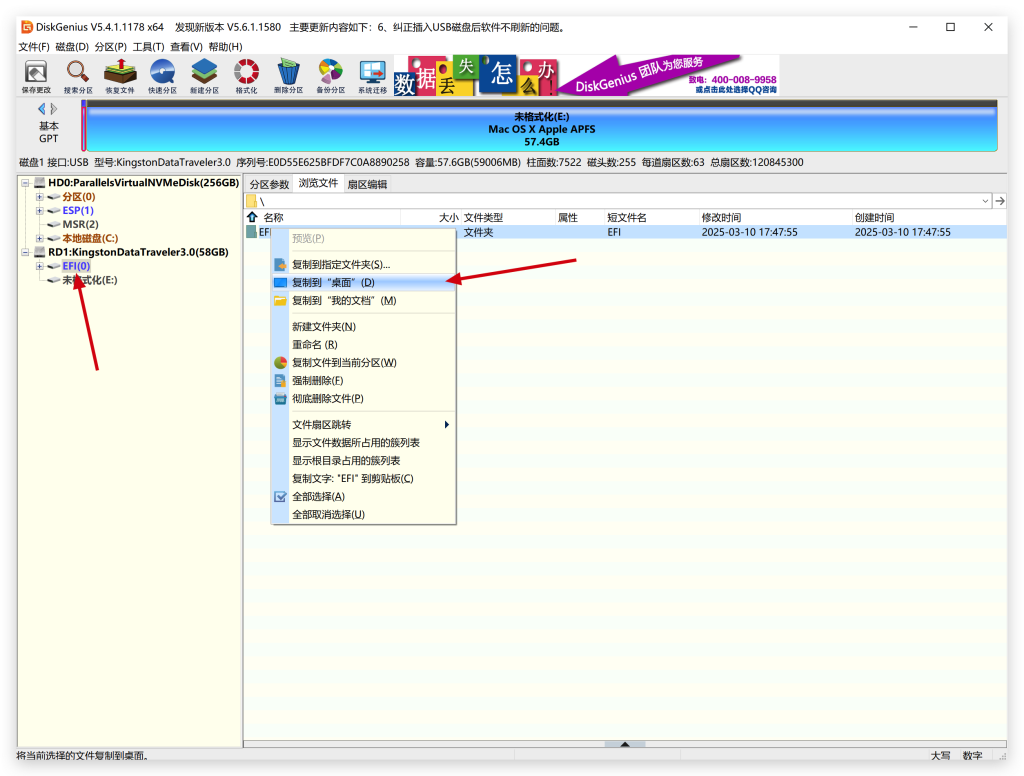
Task: Click the up-folder arrow icon beside 名称
Action: pos(252,217)
